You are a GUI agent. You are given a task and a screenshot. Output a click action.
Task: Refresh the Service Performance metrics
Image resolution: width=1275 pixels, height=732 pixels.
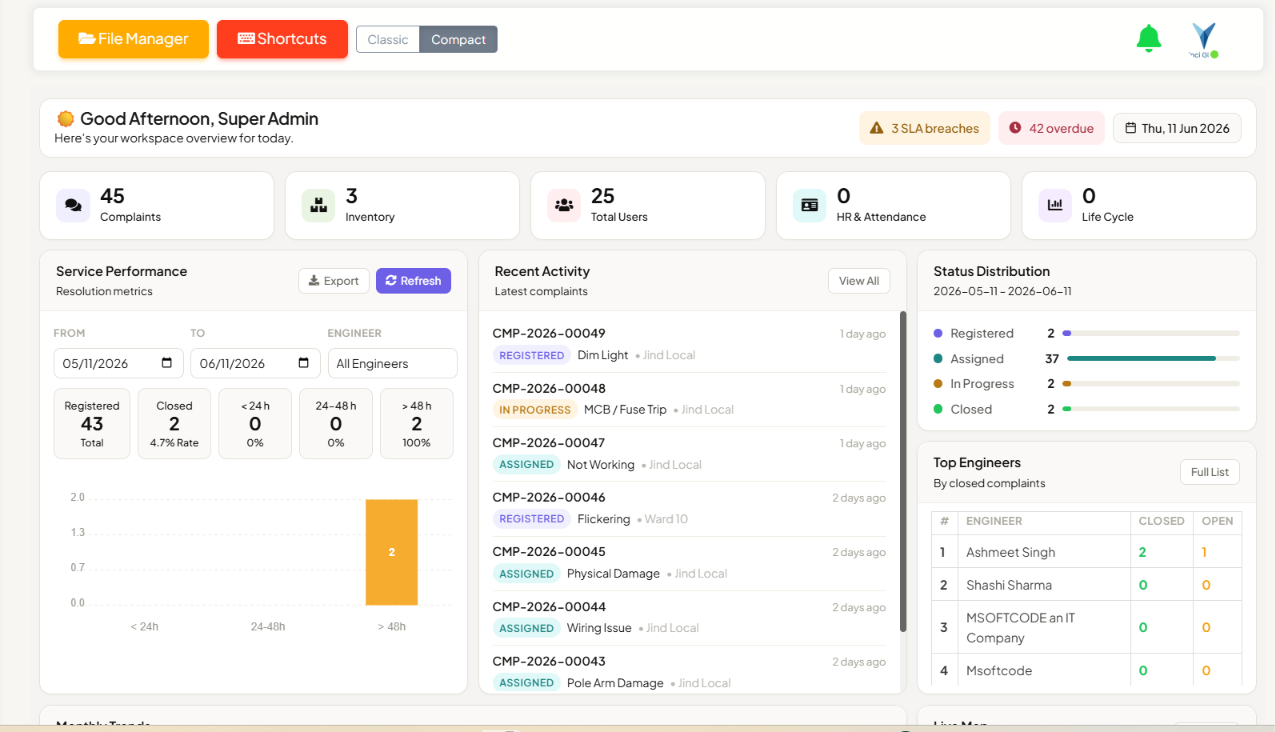(413, 281)
